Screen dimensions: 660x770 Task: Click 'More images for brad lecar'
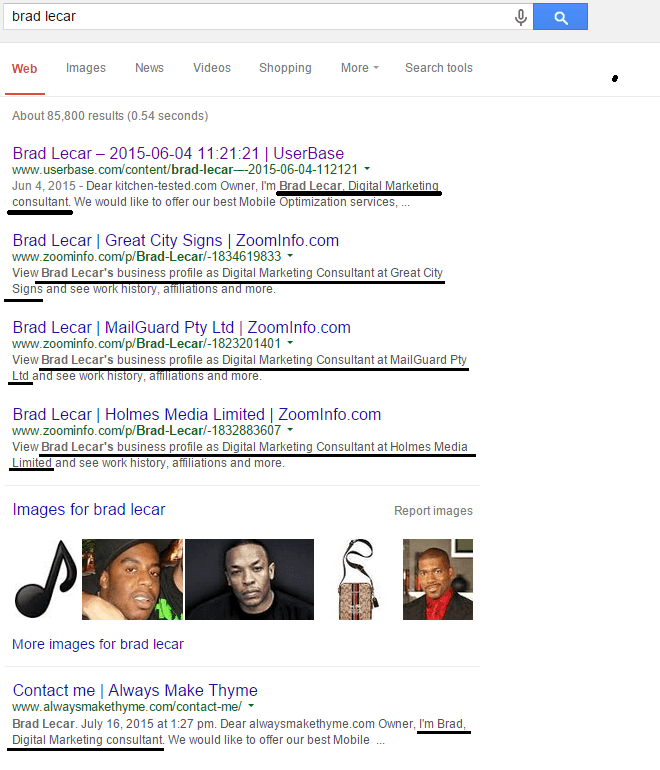(x=98, y=644)
